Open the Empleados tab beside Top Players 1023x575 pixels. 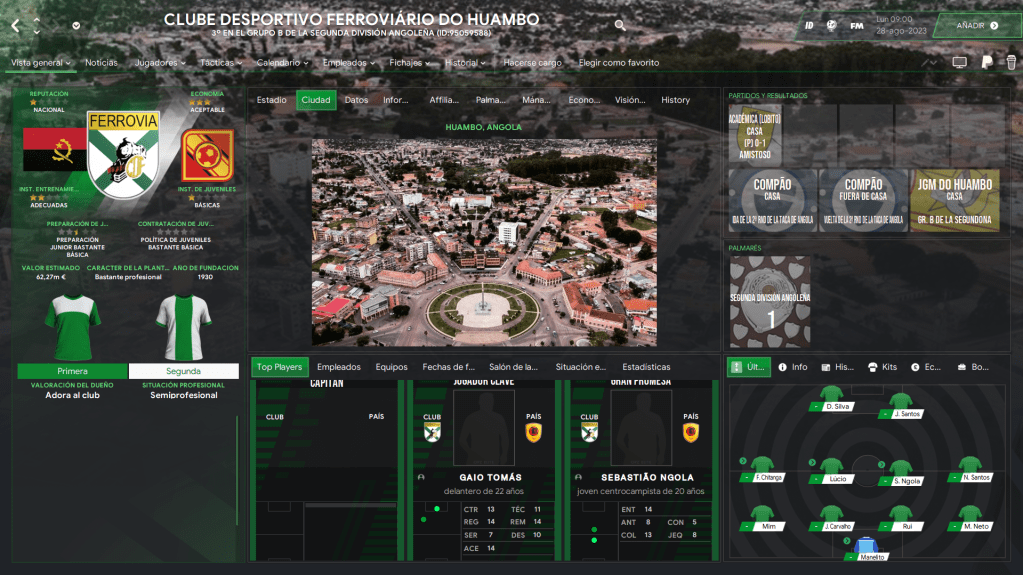(x=338, y=367)
